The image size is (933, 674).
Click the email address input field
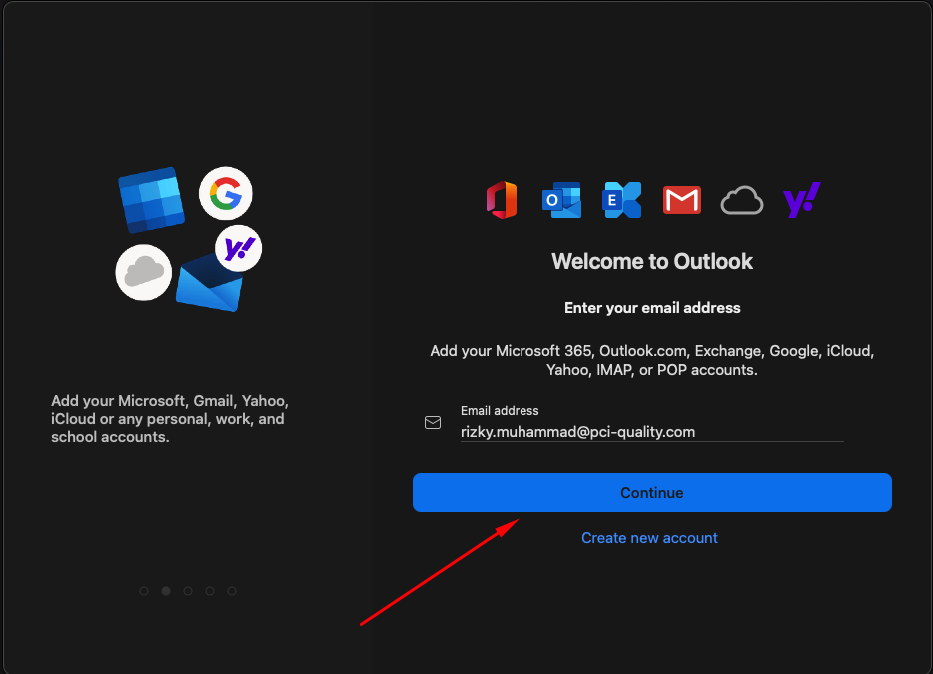(x=650, y=431)
